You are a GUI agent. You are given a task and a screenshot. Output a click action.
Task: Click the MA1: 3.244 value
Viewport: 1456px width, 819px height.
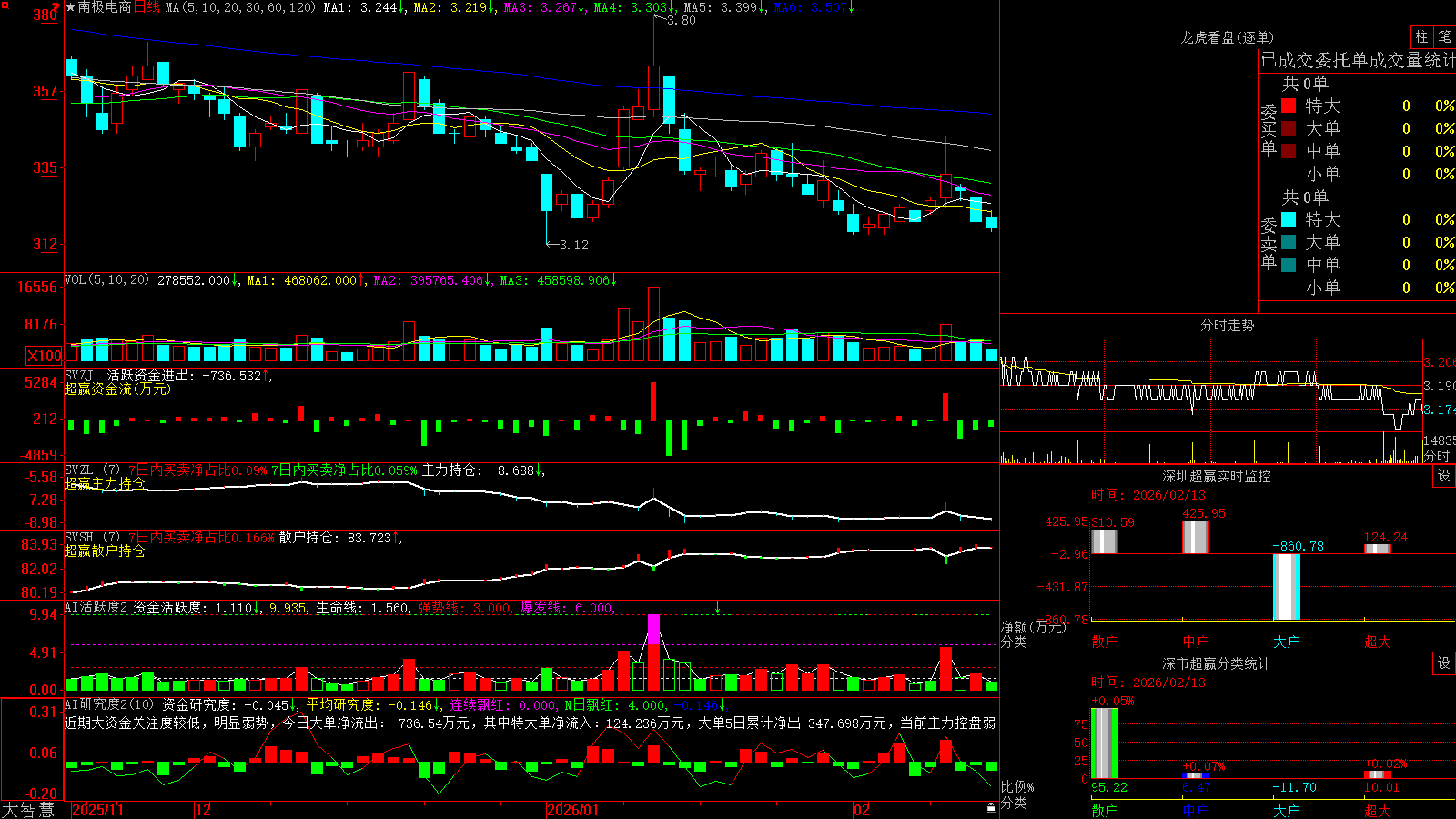coord(361,7)
